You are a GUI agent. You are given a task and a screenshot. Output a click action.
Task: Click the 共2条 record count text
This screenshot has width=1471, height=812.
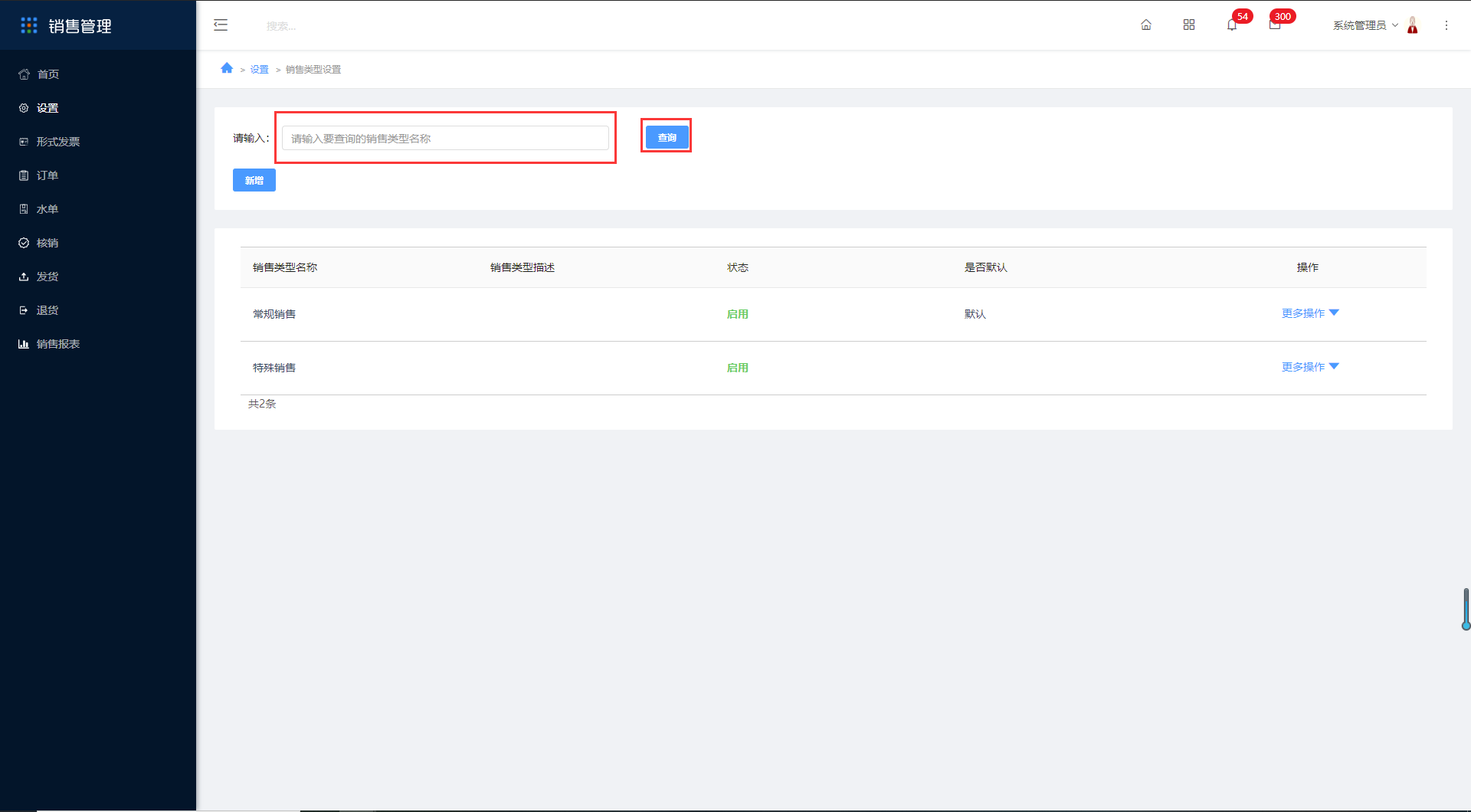(262, 404)
